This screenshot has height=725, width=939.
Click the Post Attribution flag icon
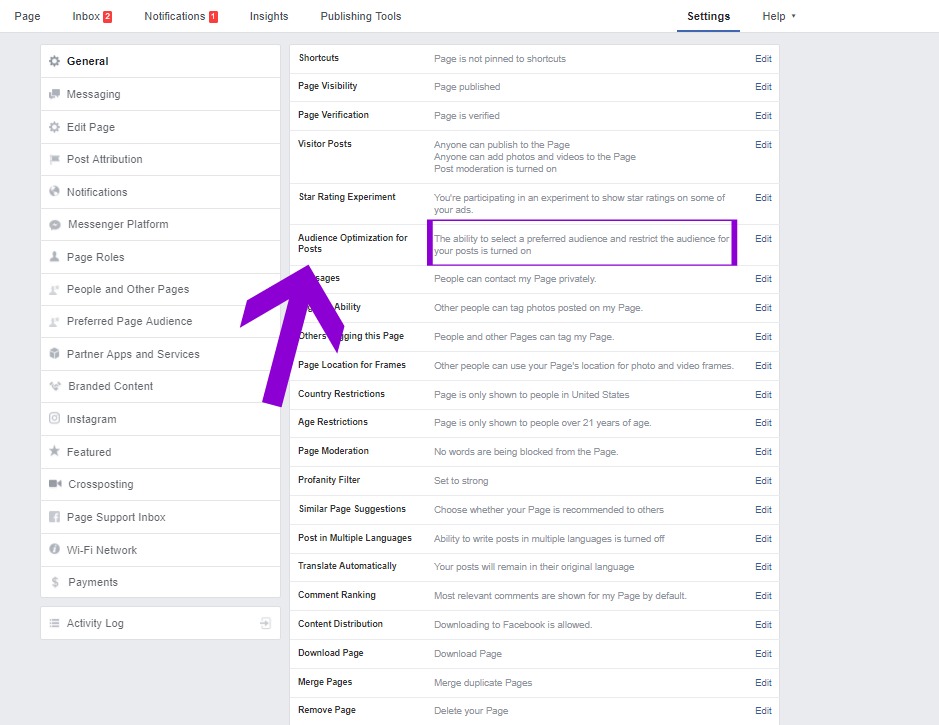click(x=54, y=159)
